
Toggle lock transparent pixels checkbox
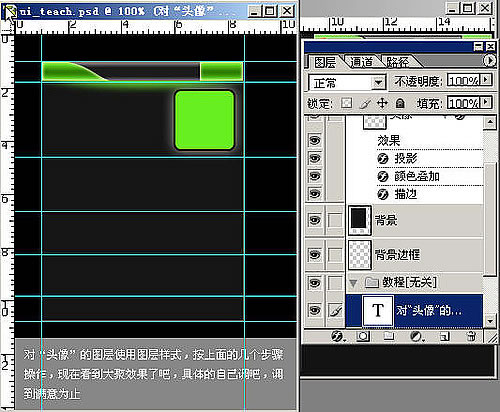(x=346, y=103)
